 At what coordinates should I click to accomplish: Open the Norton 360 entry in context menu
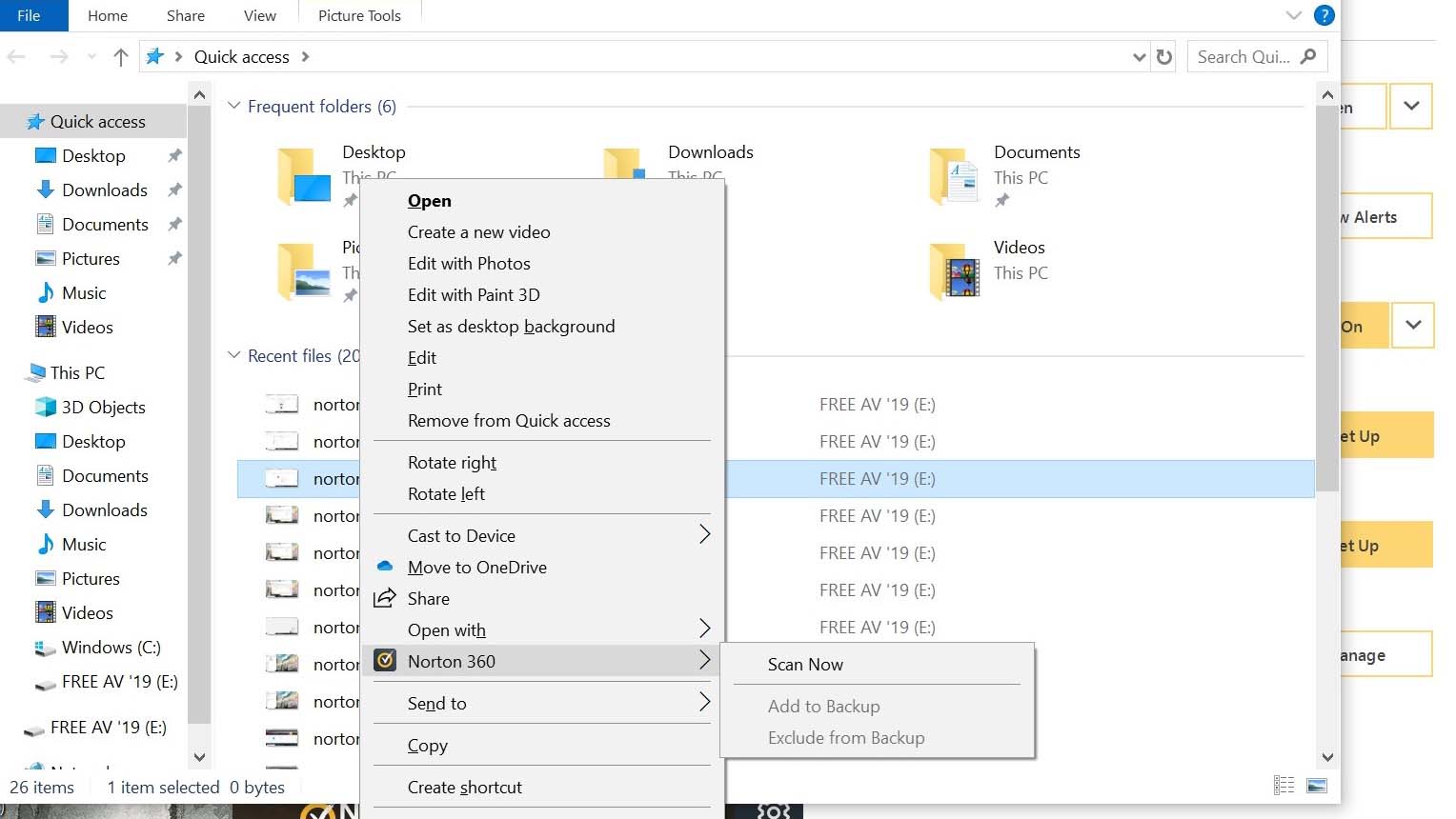451,661
